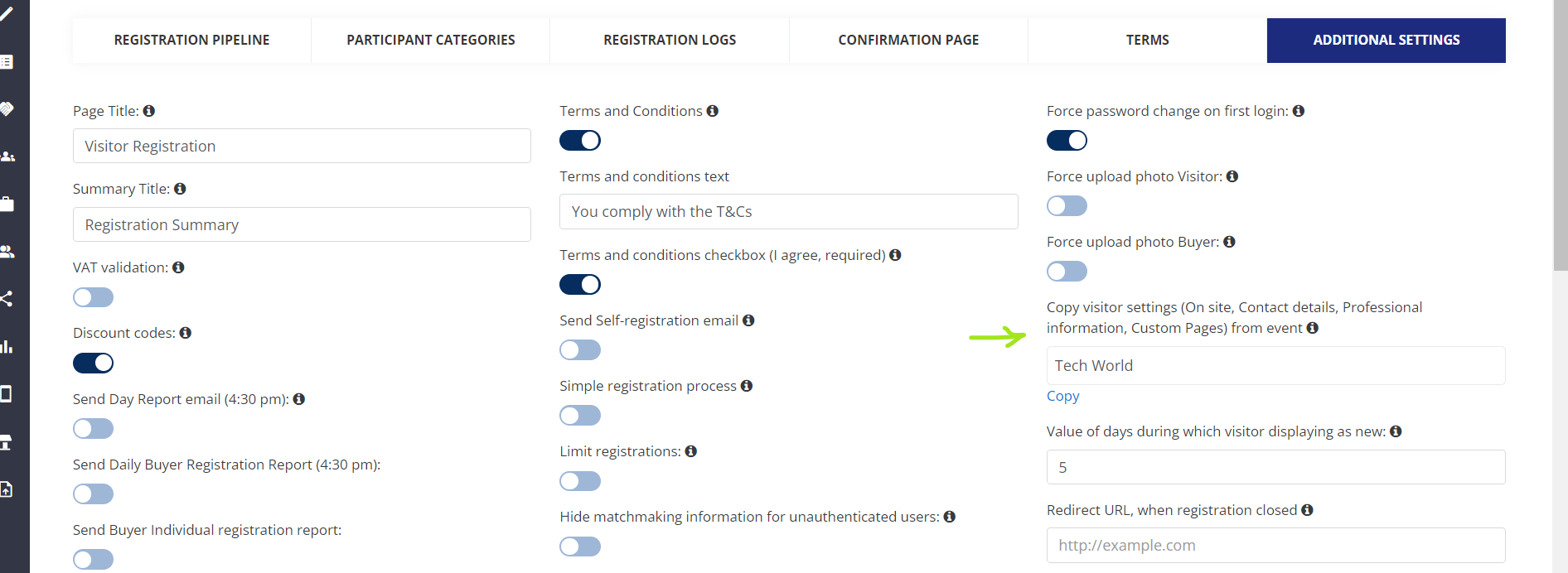The image size is (1568, 573).
Task: Switch to the Registration Logs tab
Action: click(x=670, y=40)
